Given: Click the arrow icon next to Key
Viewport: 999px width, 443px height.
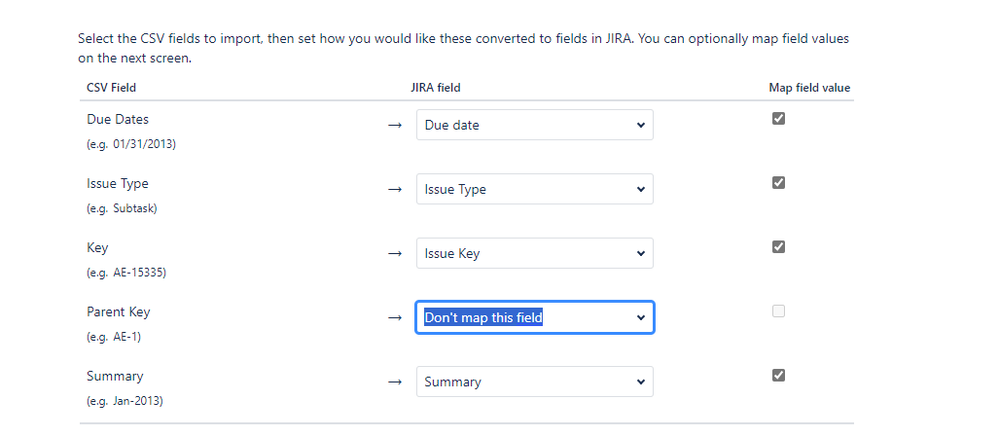Looking at the screenshot, I should tap(395, 253).
